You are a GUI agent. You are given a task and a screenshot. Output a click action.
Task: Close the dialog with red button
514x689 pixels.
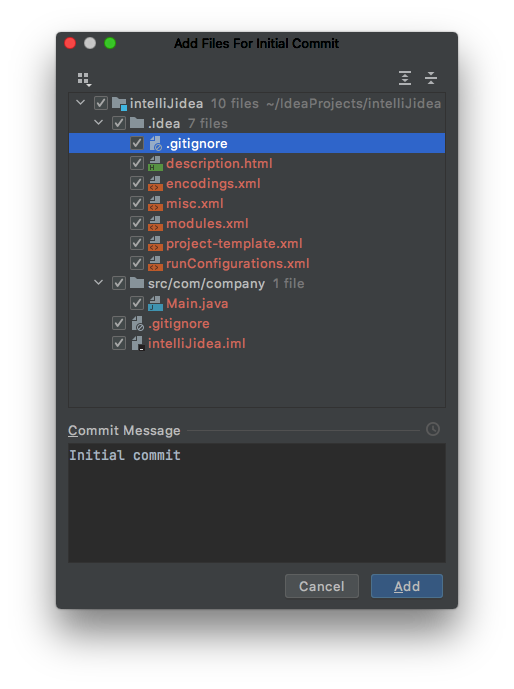click(x=70, y=44)
